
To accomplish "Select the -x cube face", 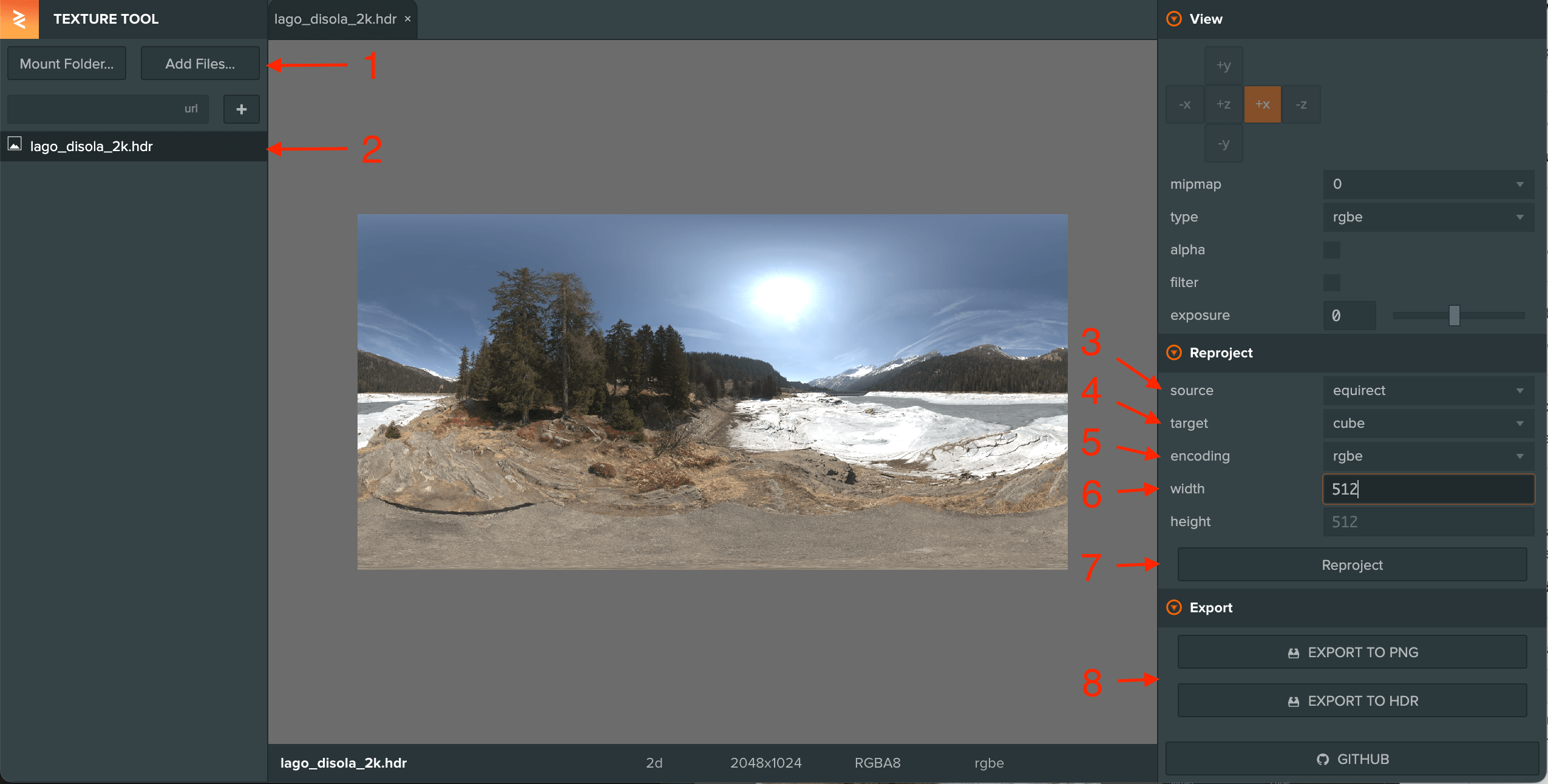I will pos(1184,104).
